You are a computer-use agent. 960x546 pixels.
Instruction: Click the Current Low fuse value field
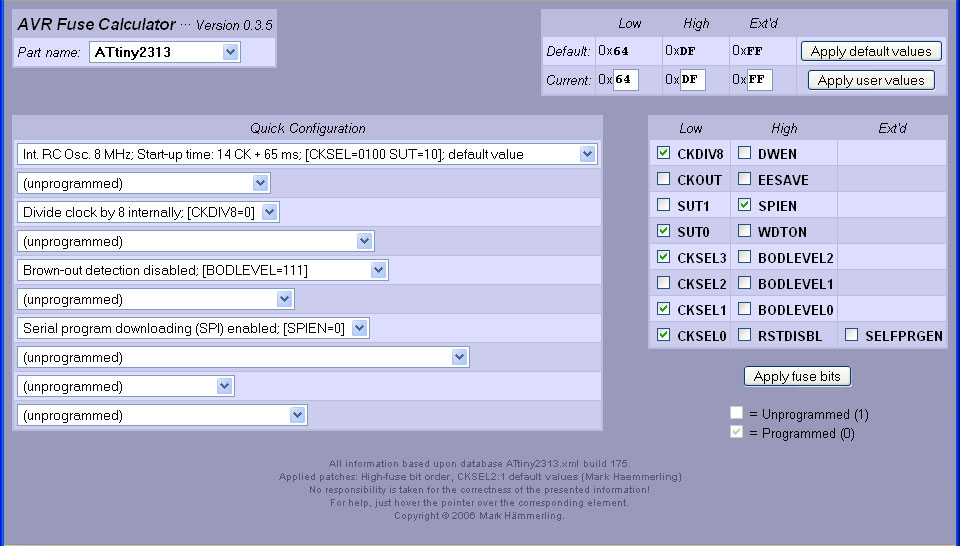coord(626,80)
